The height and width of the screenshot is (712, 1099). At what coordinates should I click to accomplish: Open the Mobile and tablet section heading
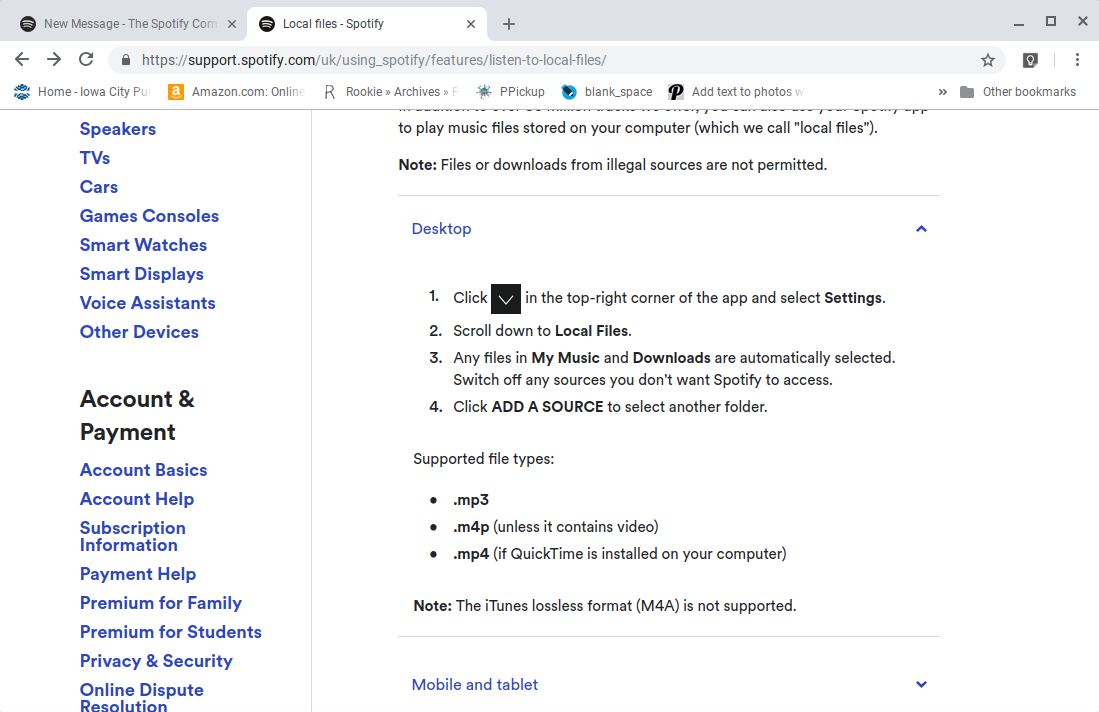tap(475, 685)
